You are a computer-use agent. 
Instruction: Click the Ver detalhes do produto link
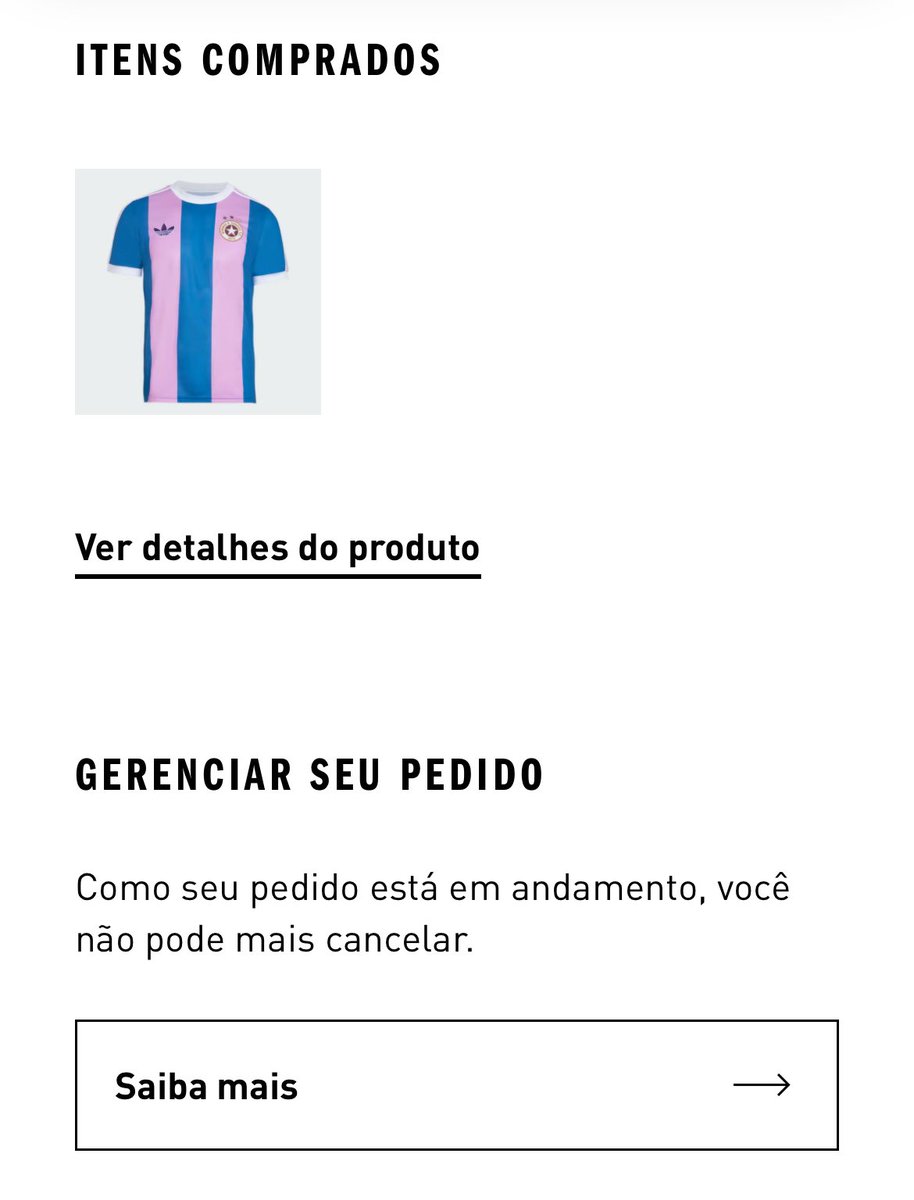(x=278, y=548)
